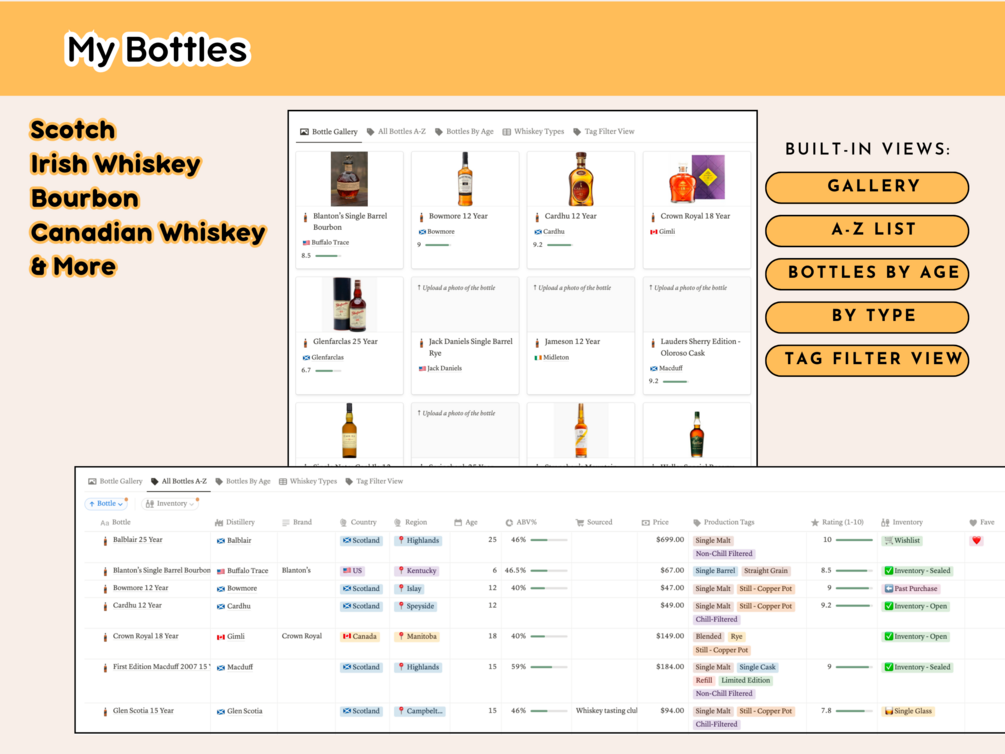Click the Islay region tag

coord(410,589)
